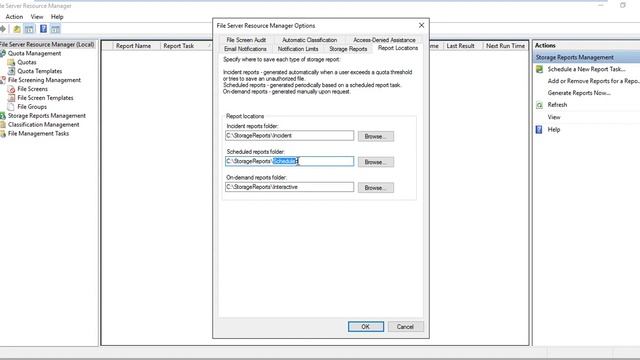Browse for the On-demand reports folder
The width and height of the screenshot is (640, 360).
[x=376, y=188]
